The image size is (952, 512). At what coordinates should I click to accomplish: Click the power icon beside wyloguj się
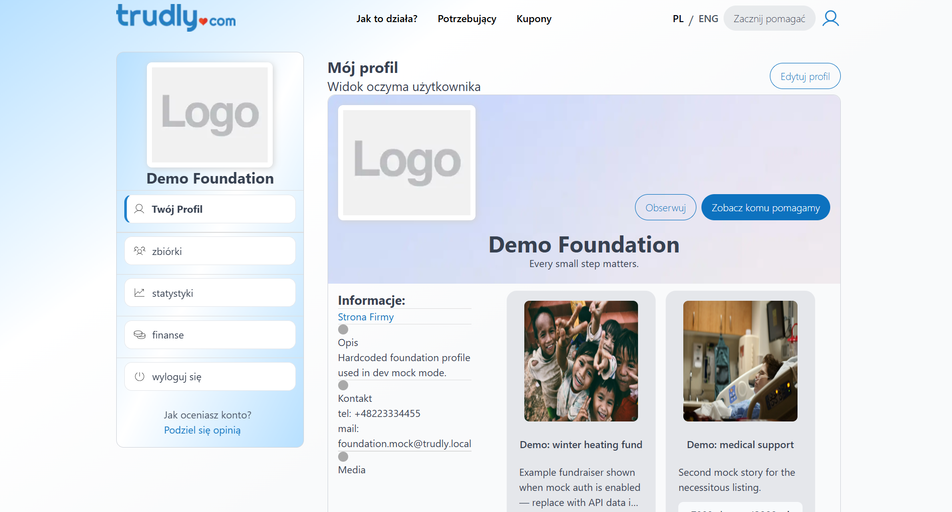click(139, 377)
